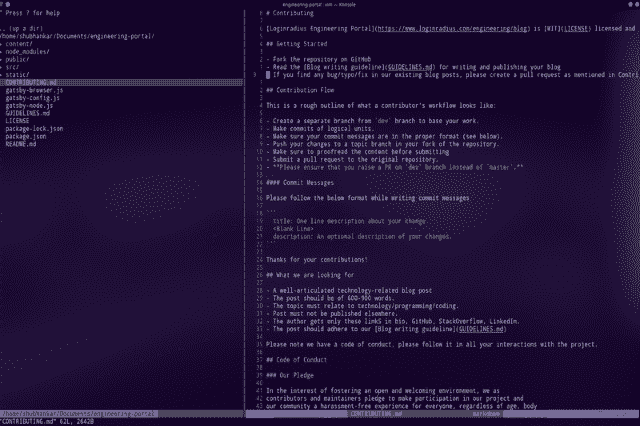Image resolution: width=640 pixels, height=426 pixels.
Task: Click the Konsole window title bar text
Action: (x=319, y=4)
